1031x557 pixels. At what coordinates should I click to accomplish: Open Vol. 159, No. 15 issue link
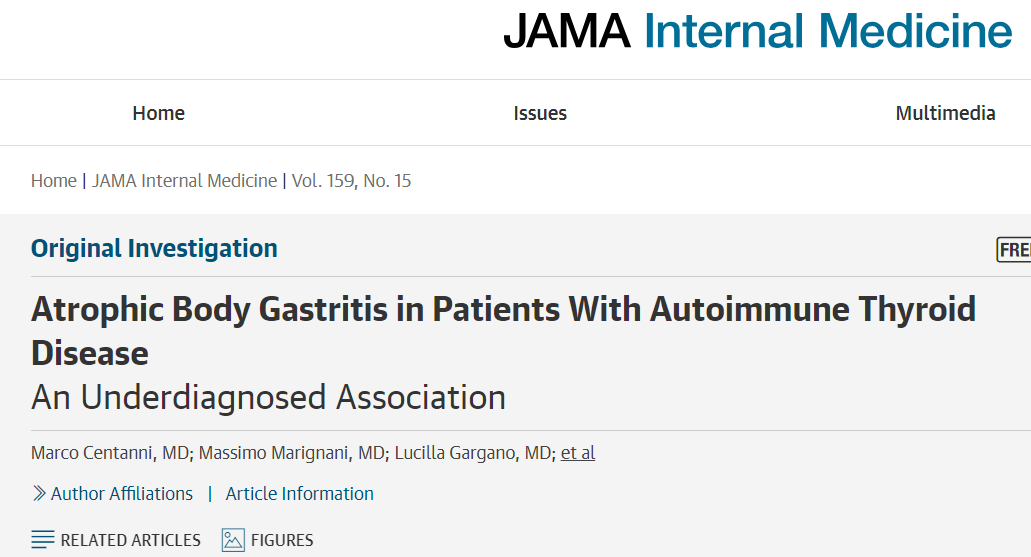pyautogui.click(x=351, y=181)
